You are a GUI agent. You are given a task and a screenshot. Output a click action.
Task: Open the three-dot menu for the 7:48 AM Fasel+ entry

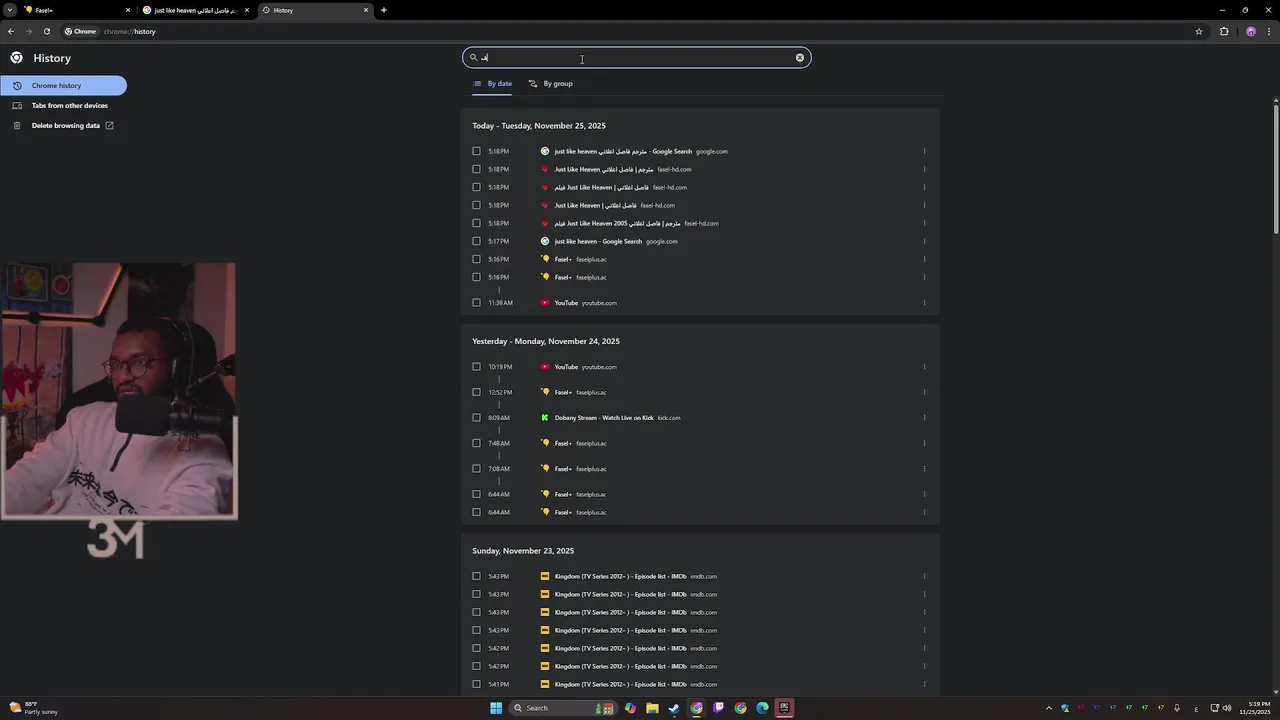924,444
